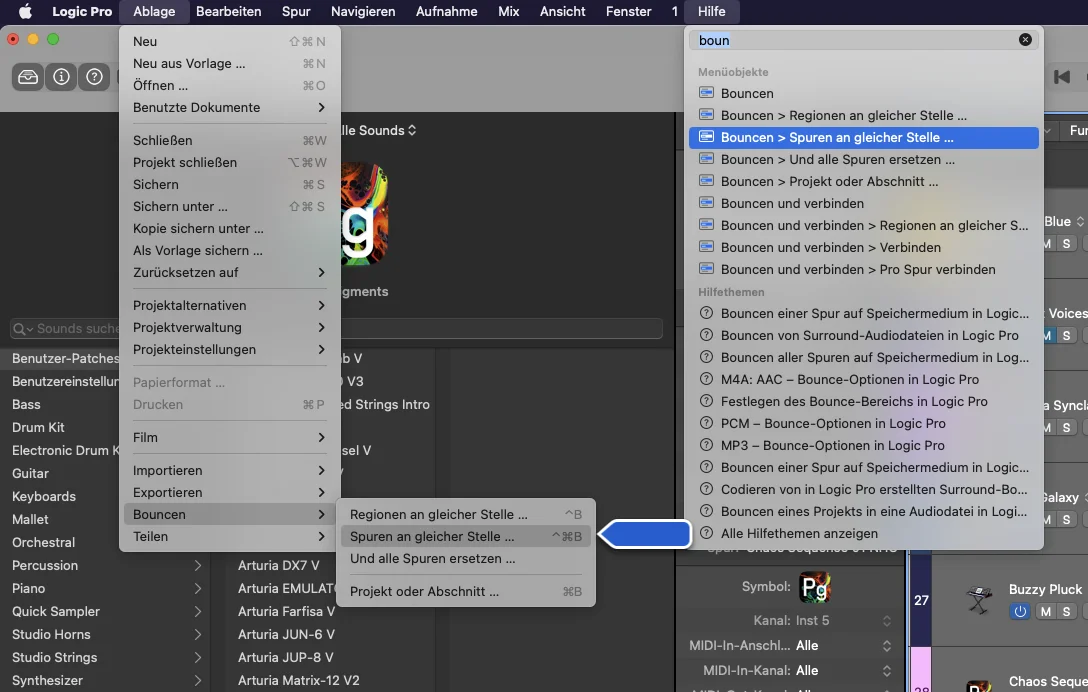The height and width of the screenshot is (692, 1088).
Task: Solo the Buzzy Pluck track
Action: [x=1066, y=611]
